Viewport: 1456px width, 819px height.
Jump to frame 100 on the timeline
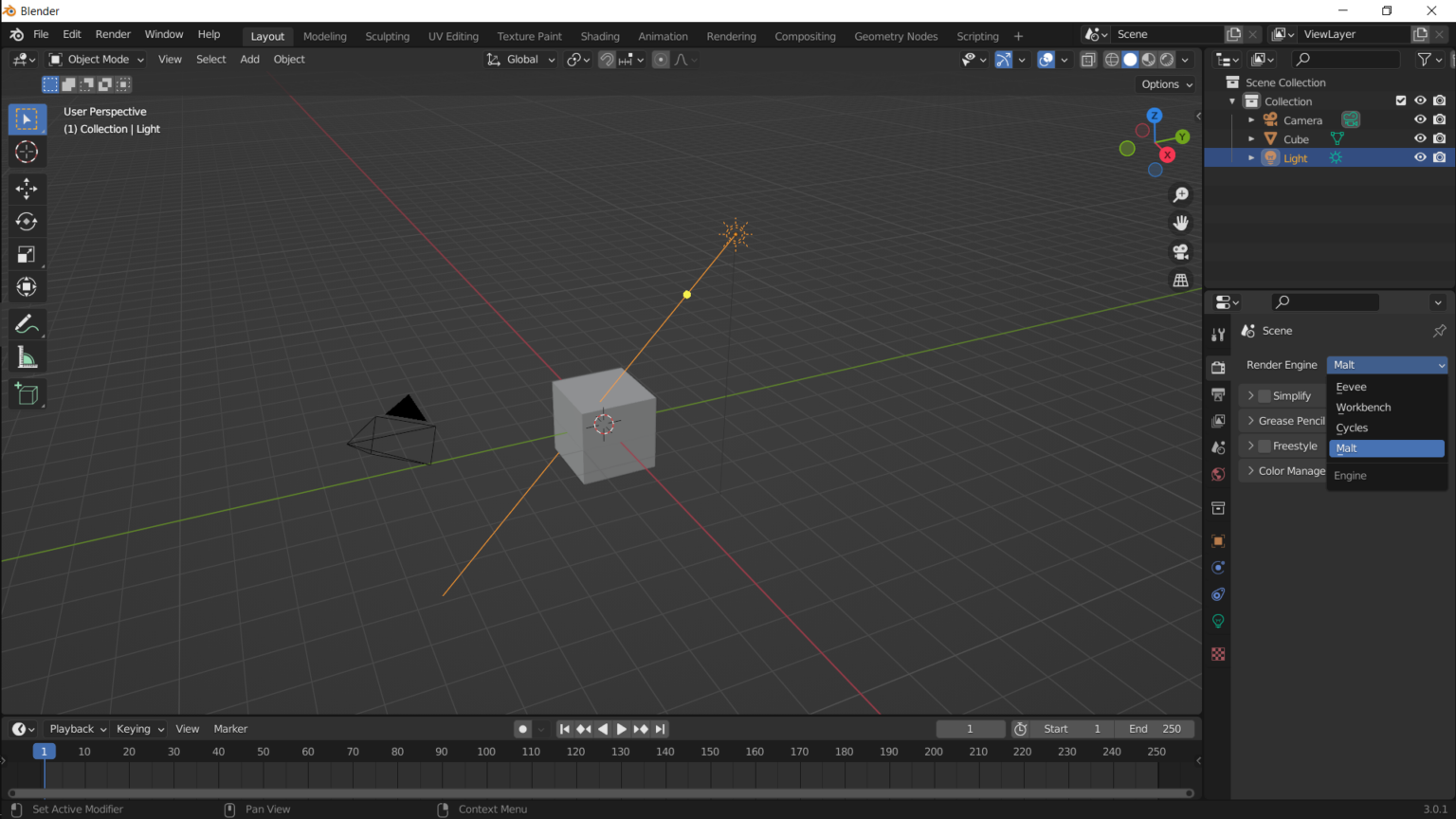pos(485,751)
